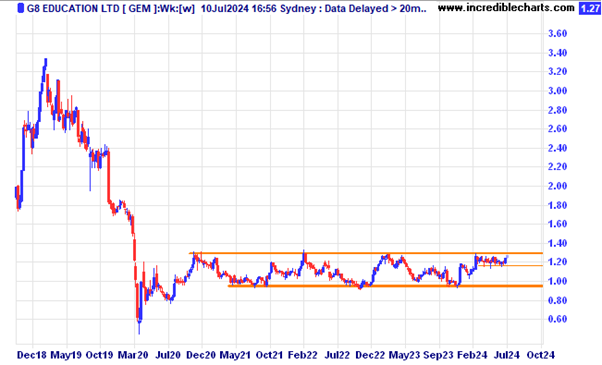Click the 2.80 price axis label

(557, 110)
